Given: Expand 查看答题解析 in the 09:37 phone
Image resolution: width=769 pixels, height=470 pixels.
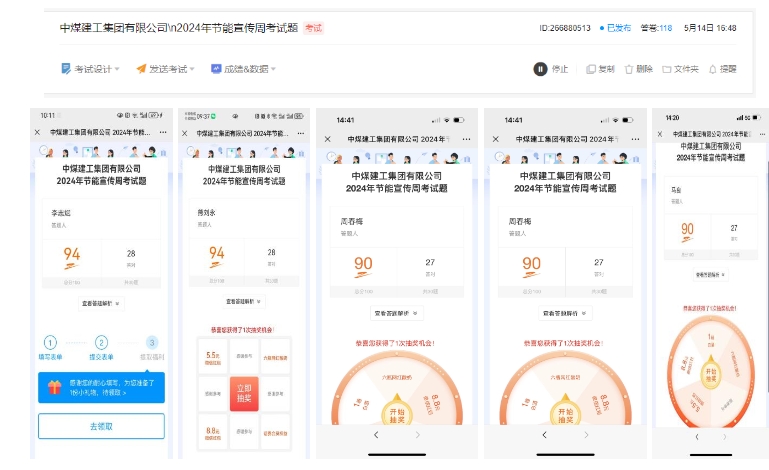Looking at the screenshot, I should [x=244, y=301].
